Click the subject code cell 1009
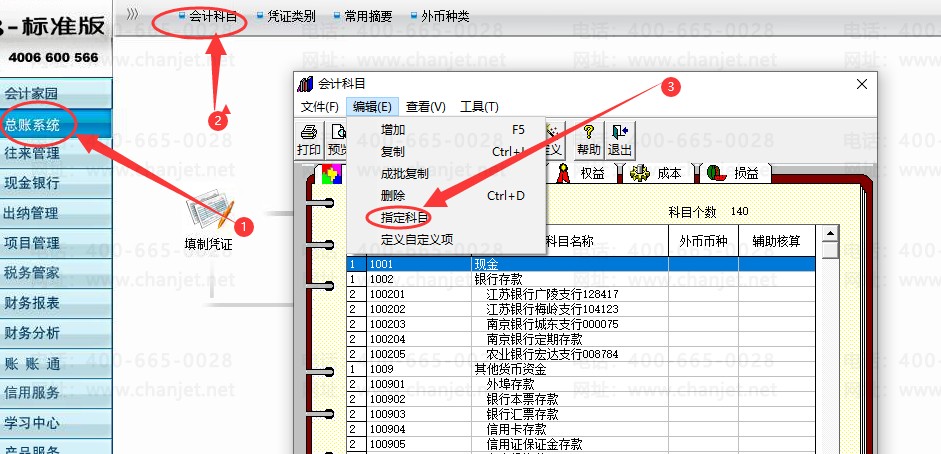 point(419,369)
